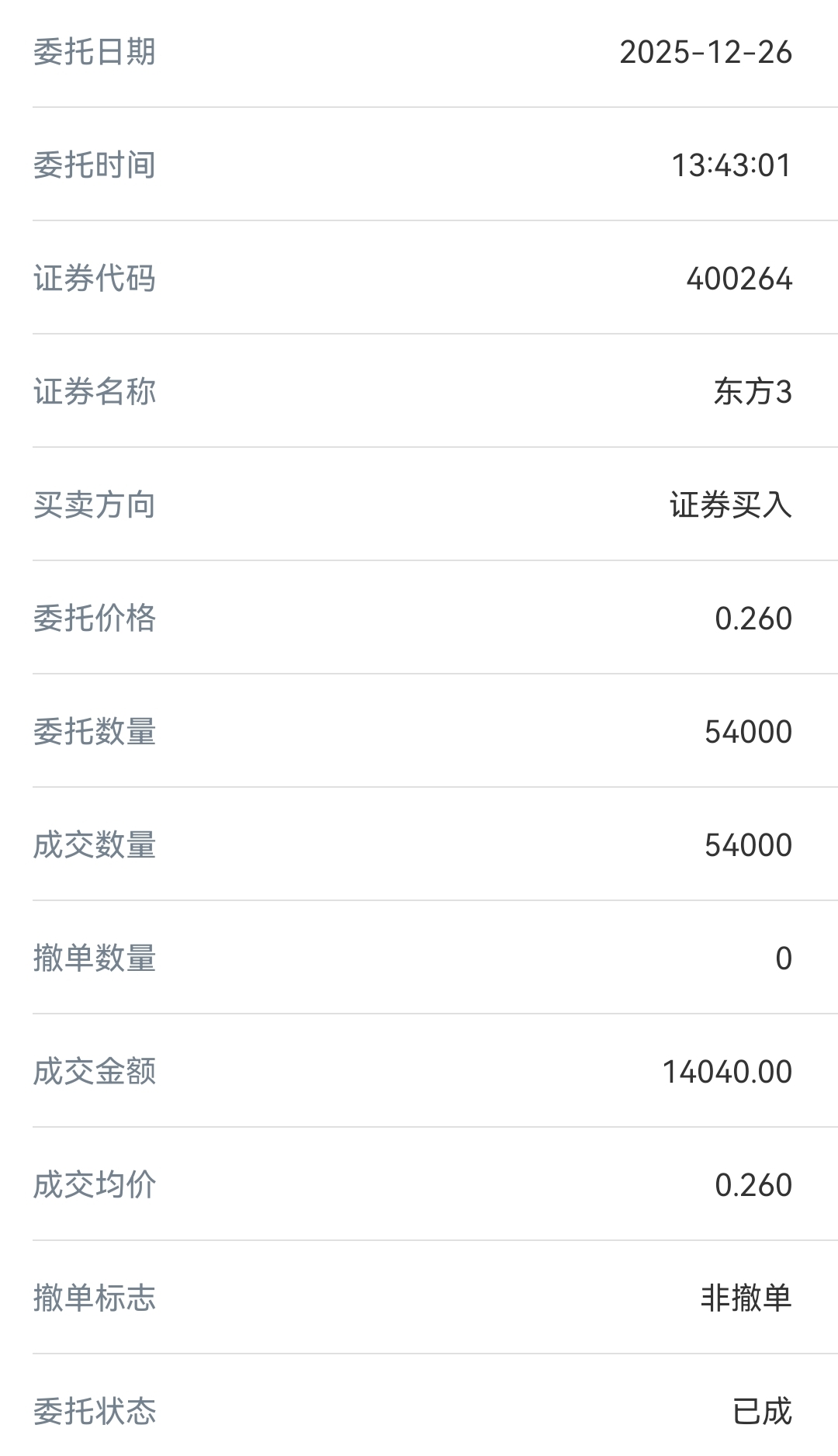
Task: Tap the 买卖方向 label
Action: tap(95, 506)
